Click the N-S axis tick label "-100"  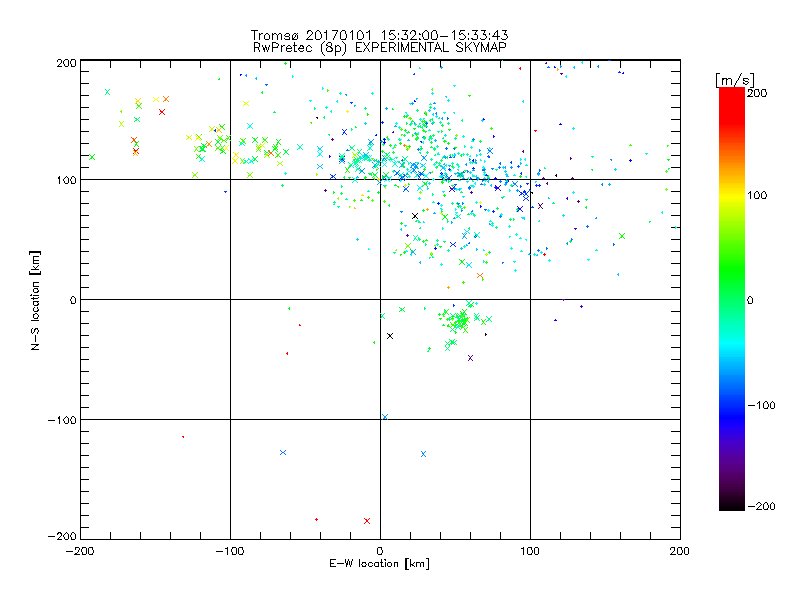(62, 420)
